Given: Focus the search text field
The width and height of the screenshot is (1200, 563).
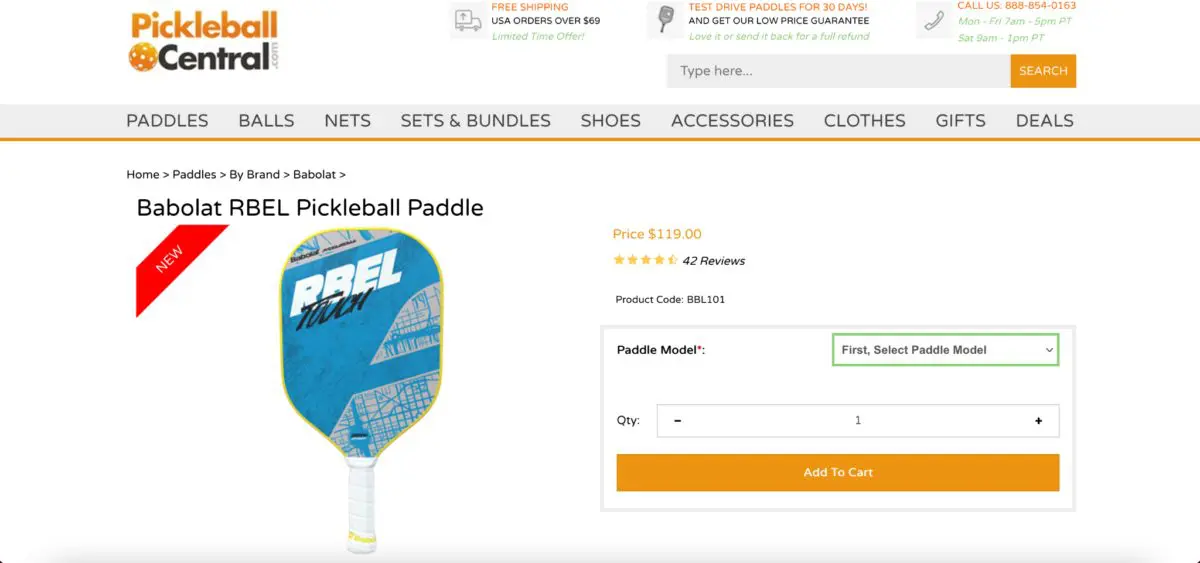Looking at the screenshot, I should pyautogui.click(x=838, y=71).
